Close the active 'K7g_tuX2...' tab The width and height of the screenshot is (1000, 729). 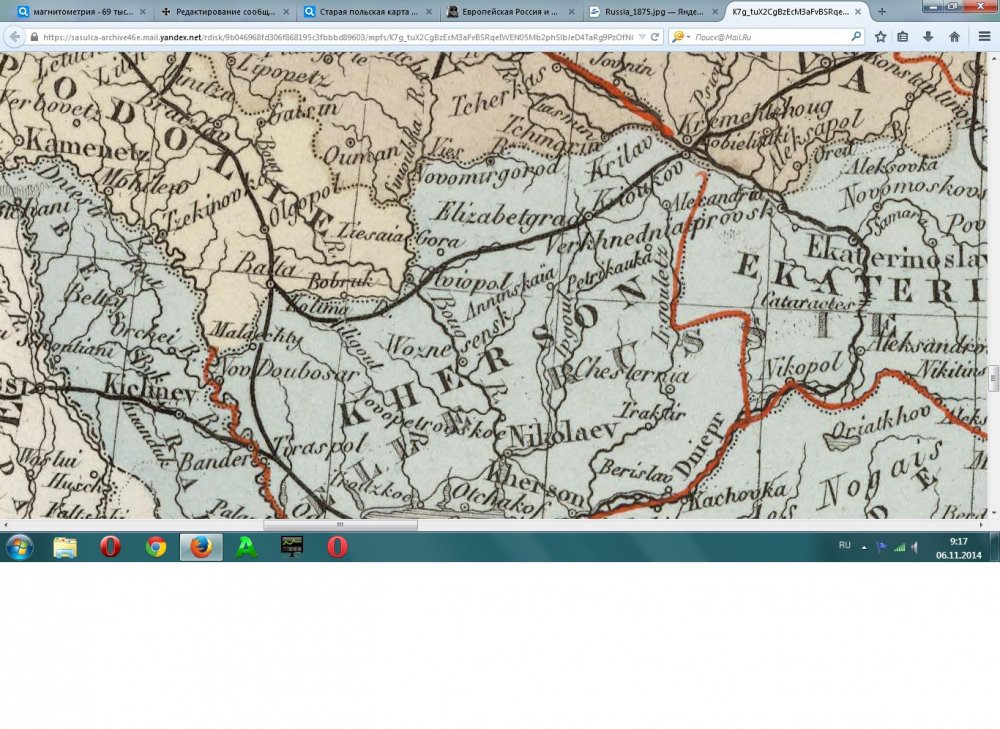858,11
